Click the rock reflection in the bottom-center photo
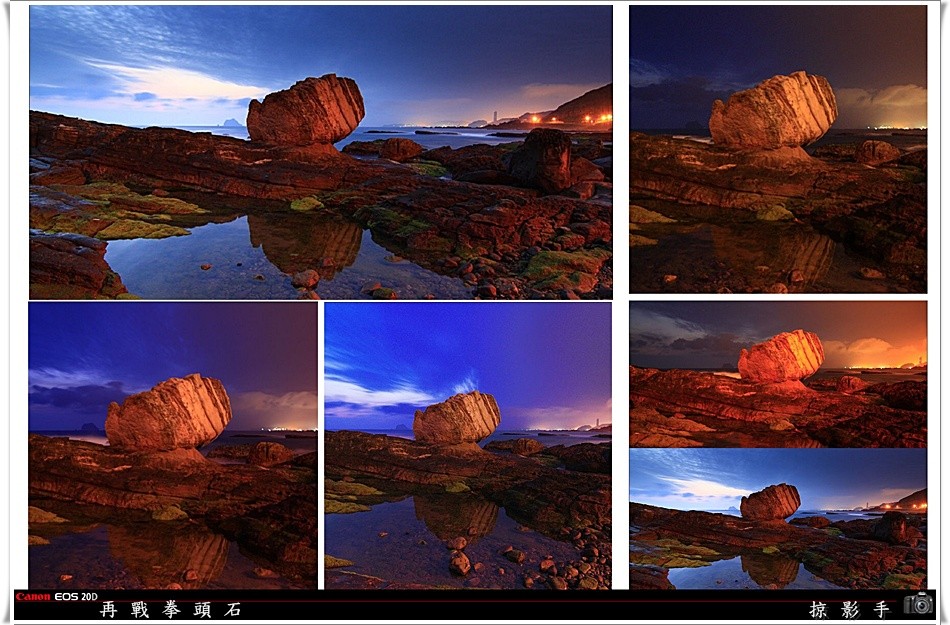Screen dimensions: 950x625 click(x=456, y=518)
